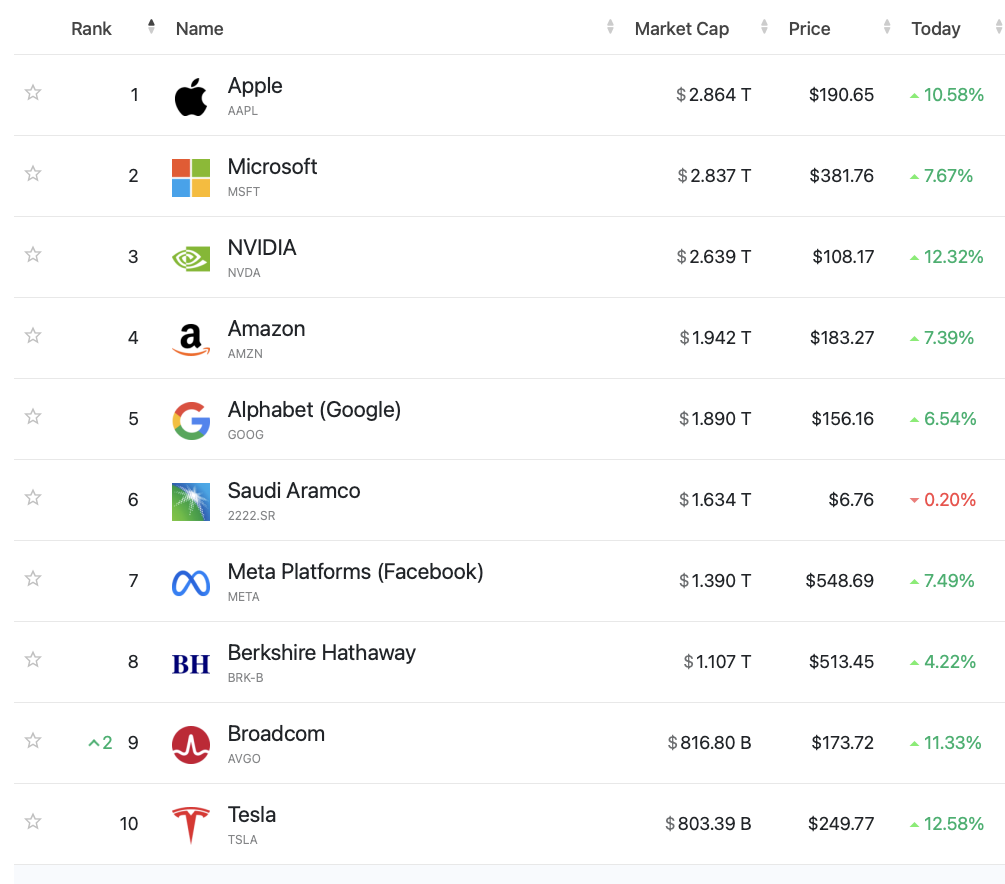Sort alphabetically using Name column header

click(200, 29)
